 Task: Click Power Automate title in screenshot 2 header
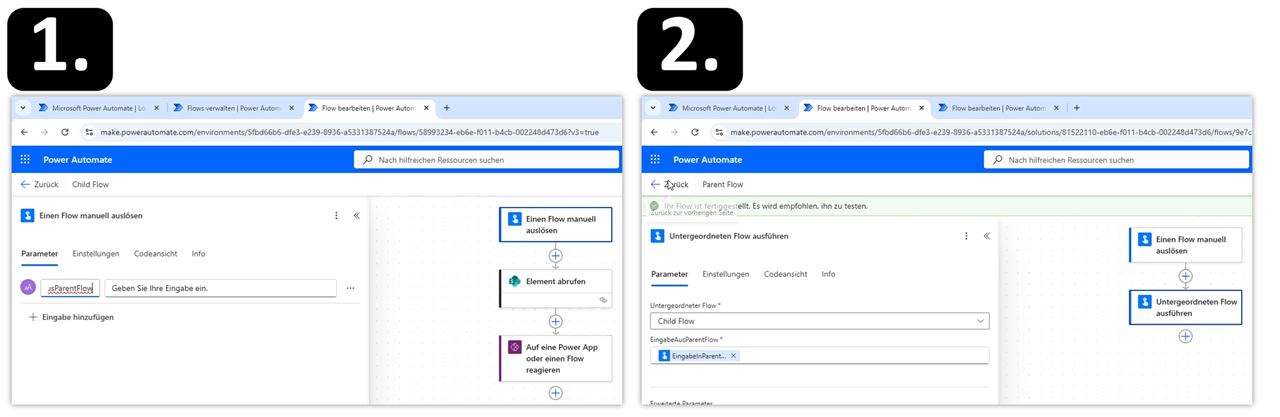click(x=708, y=160)
